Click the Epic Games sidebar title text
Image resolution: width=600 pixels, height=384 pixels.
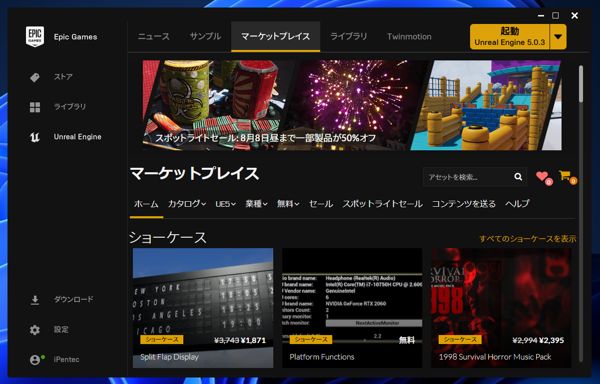(x=75, y=37)
